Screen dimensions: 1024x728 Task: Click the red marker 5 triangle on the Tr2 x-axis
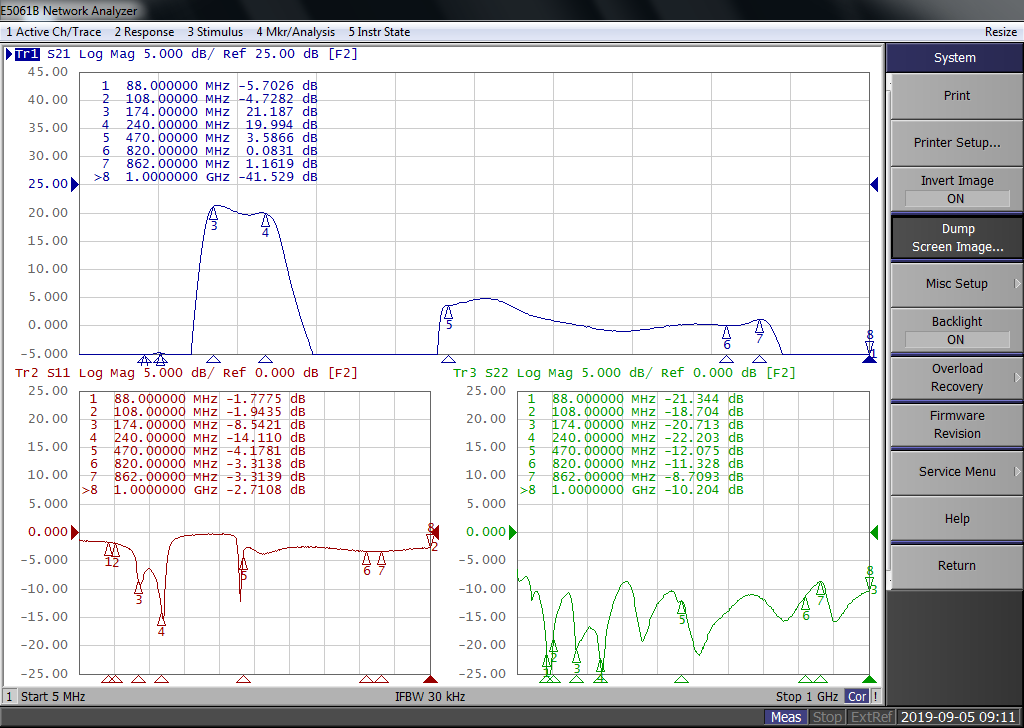click(x=243, y=680)
